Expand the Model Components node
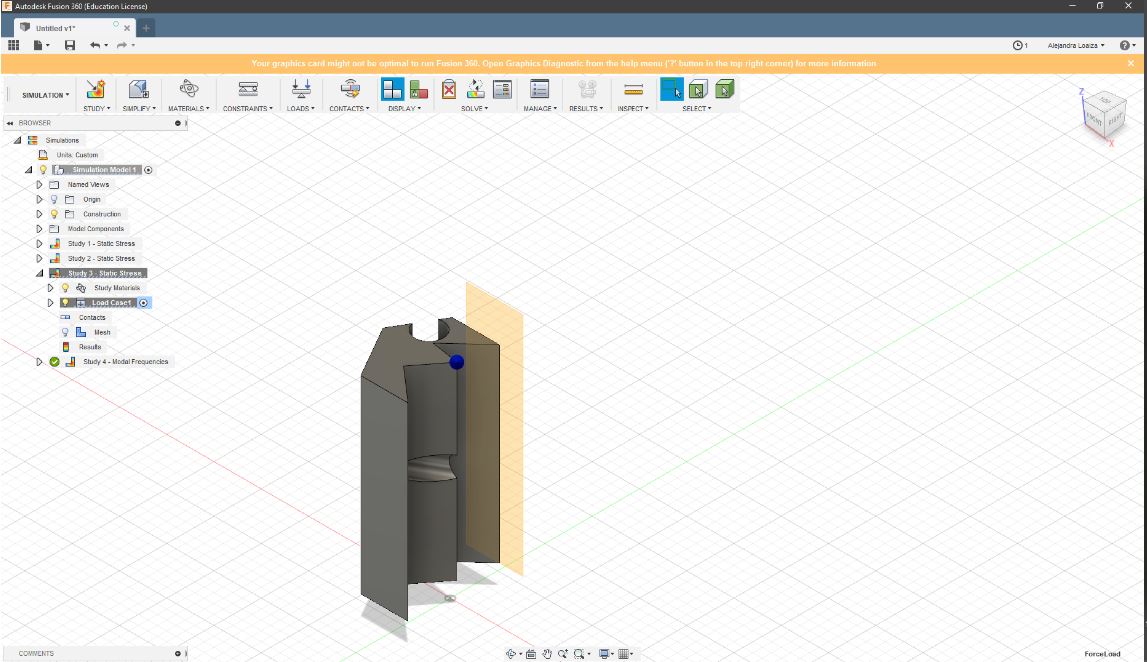The height and width of the screenshot is (662, 1147). [40, 229]
